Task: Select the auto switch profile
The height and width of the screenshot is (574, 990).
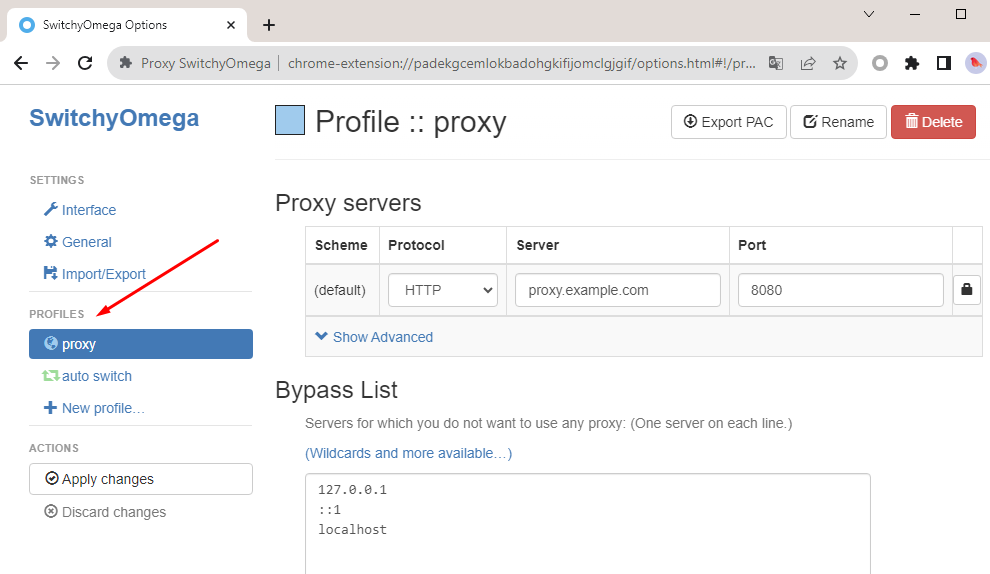Action: (x=96, y=376)
